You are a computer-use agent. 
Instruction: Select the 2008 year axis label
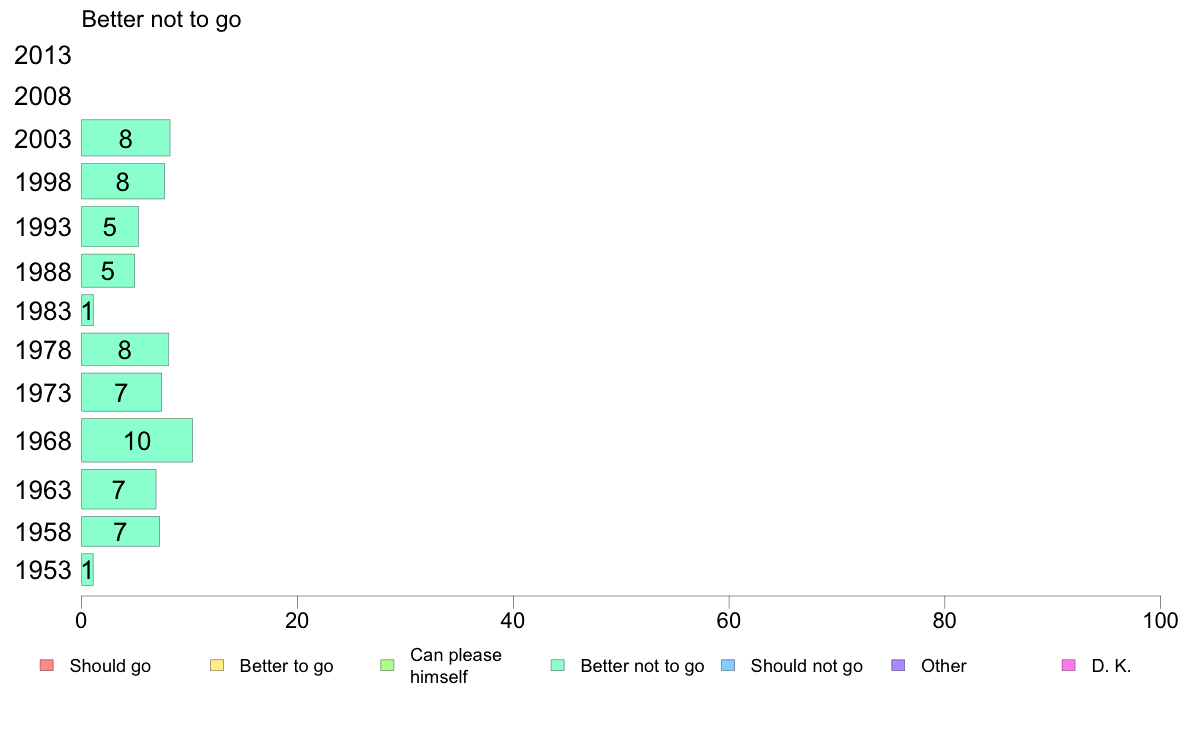click(42, 96)
